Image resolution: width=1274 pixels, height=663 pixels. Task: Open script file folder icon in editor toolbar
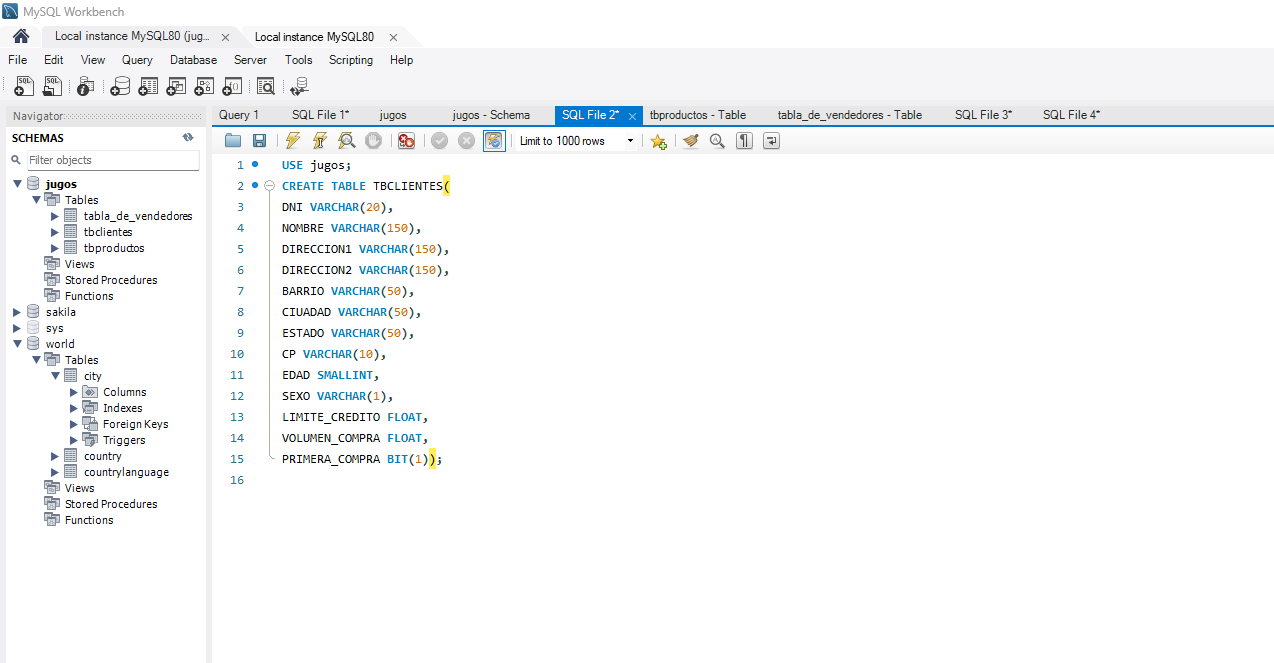click(233, 141)
